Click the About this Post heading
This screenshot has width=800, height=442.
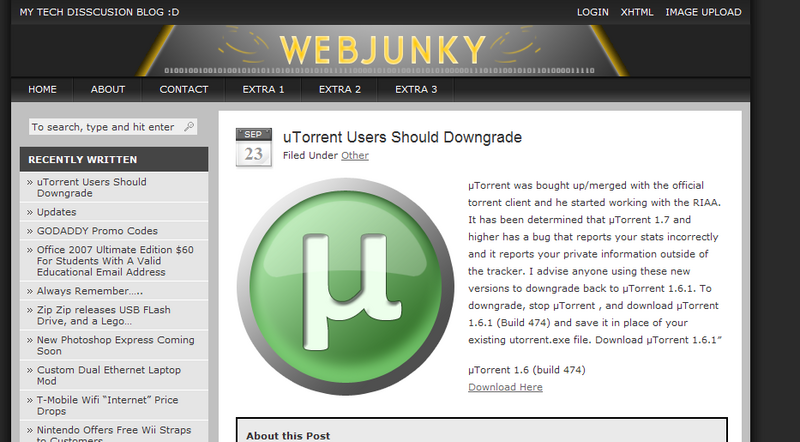288,435
